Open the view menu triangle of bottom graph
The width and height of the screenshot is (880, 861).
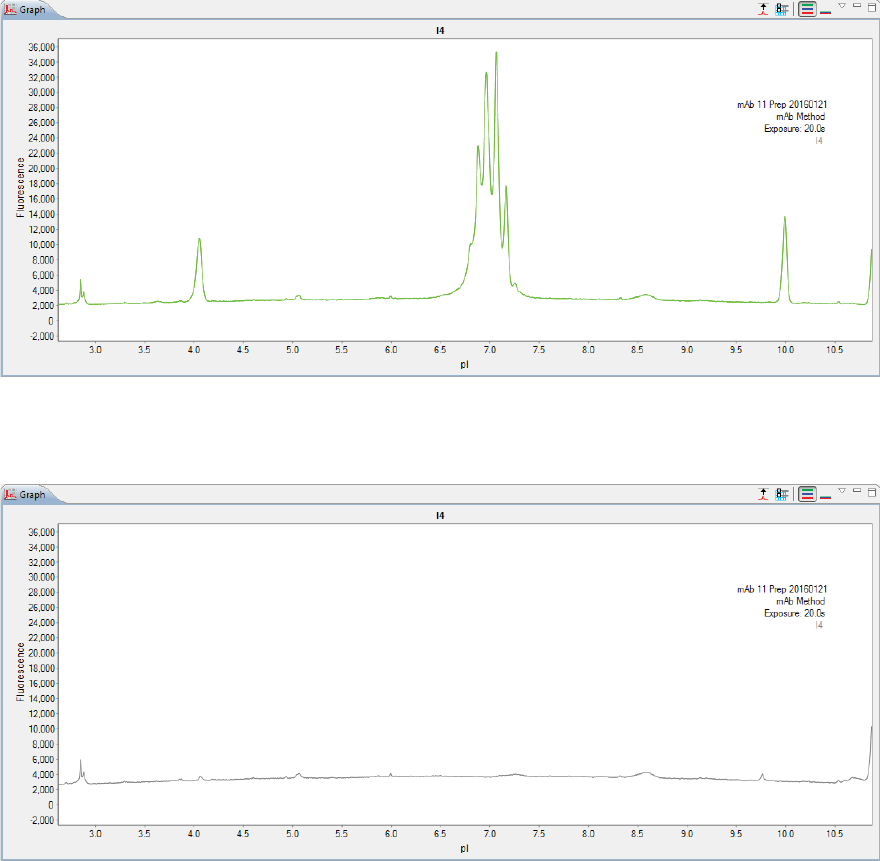click(x=842, y=491)
